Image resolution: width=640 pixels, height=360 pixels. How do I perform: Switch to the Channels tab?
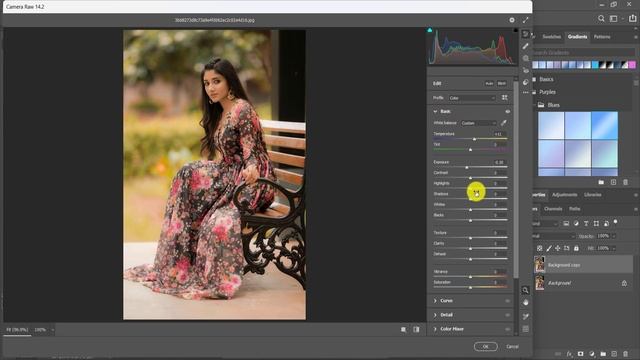[x=553, y=209]
